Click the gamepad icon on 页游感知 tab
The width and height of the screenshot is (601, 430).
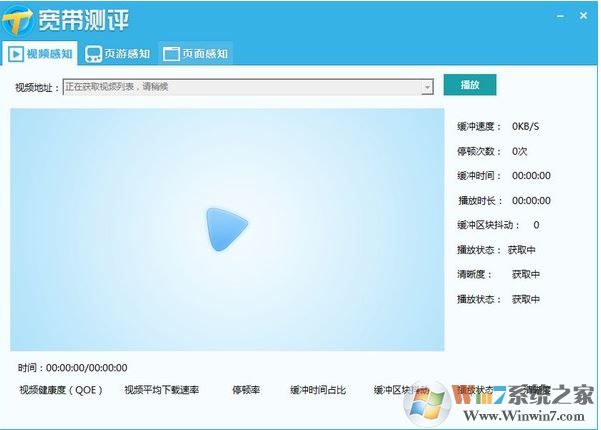(x=93, y=54)
